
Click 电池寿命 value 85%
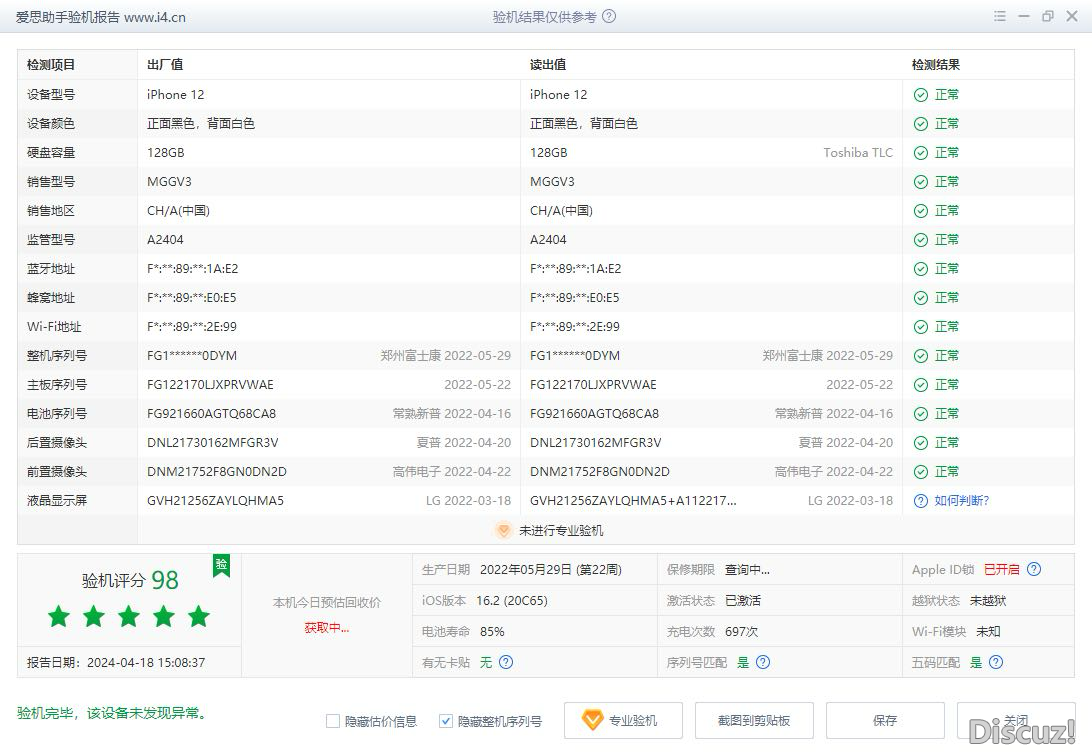492,631
